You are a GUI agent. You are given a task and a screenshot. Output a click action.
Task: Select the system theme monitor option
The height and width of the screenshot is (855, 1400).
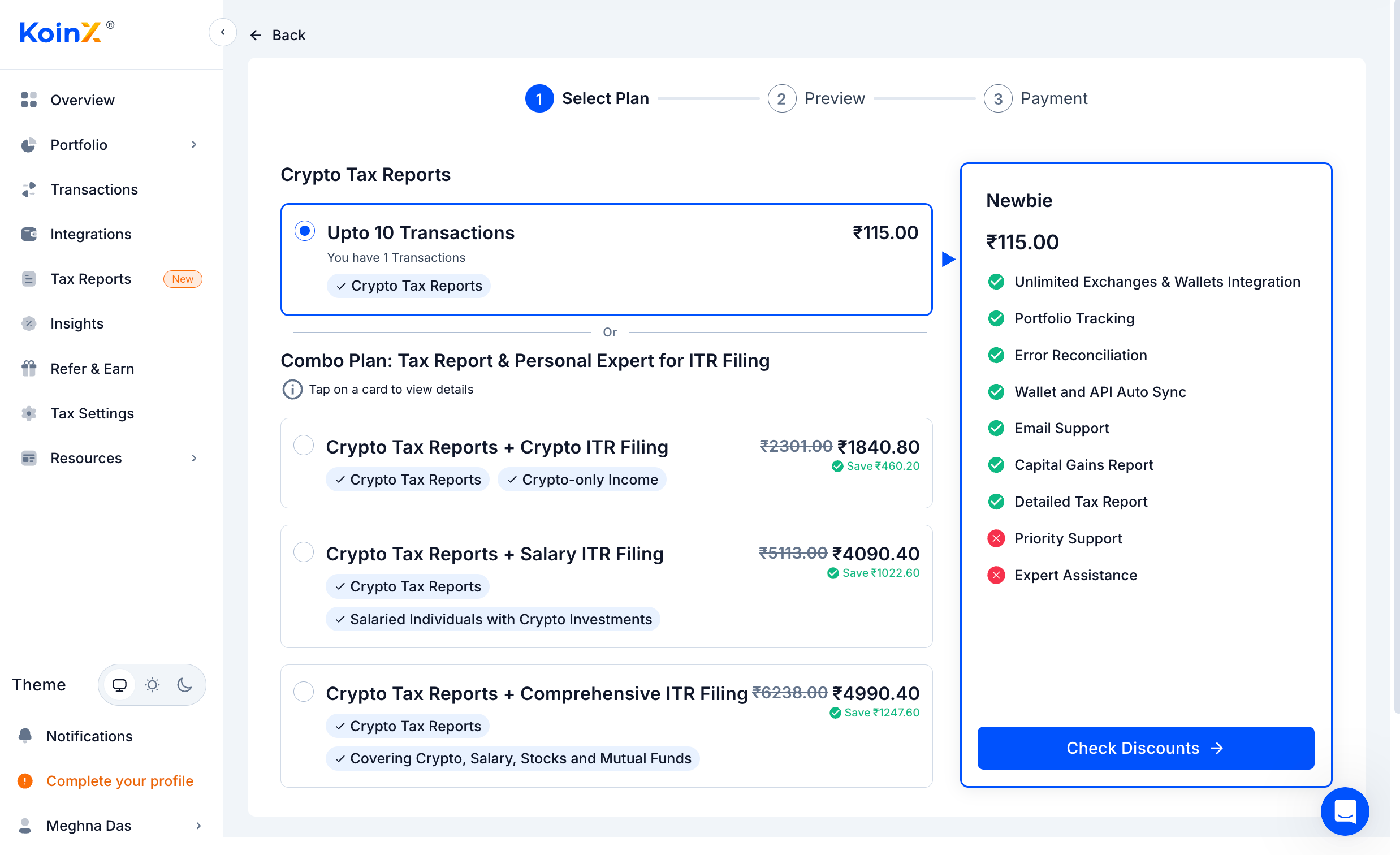pos(119,685)
